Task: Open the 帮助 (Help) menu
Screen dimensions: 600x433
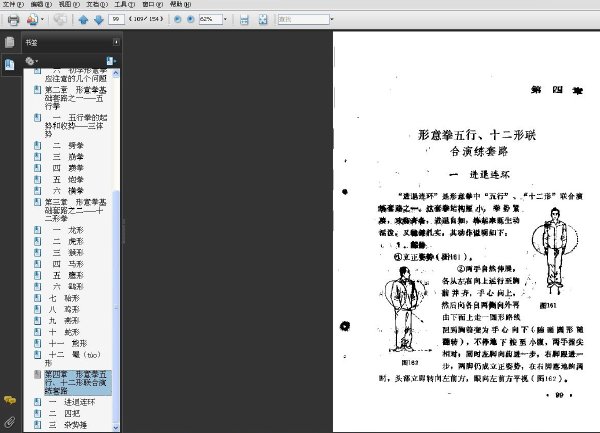Action: point(180,4)
